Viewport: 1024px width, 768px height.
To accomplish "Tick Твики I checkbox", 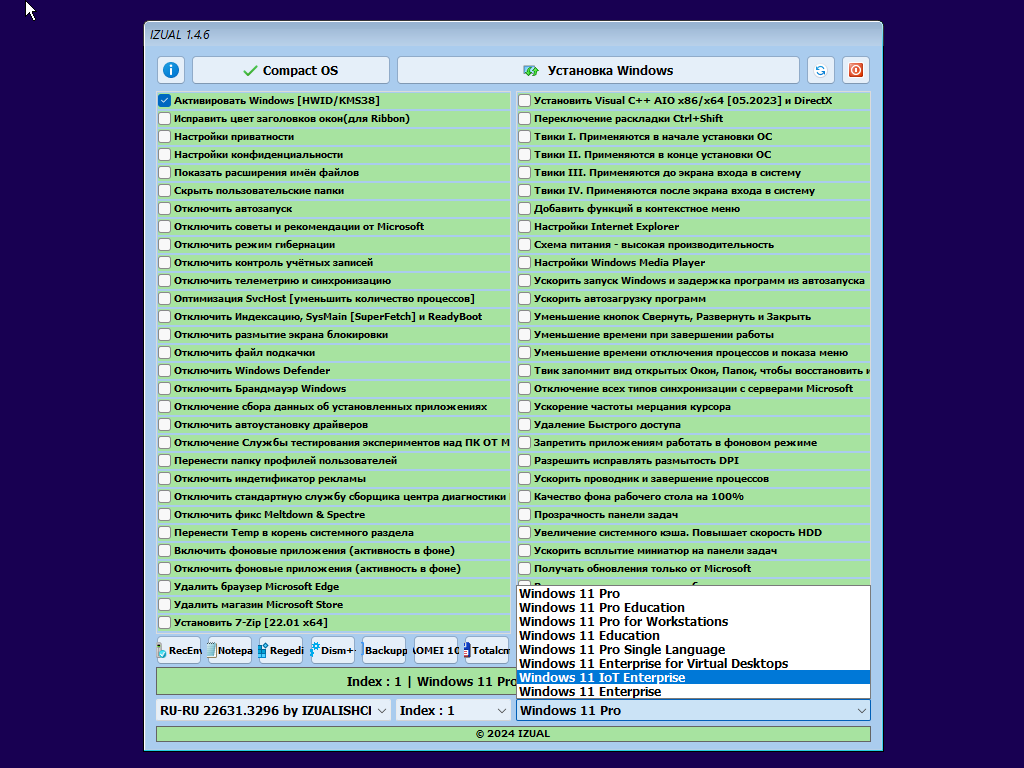I will (524, 136).
